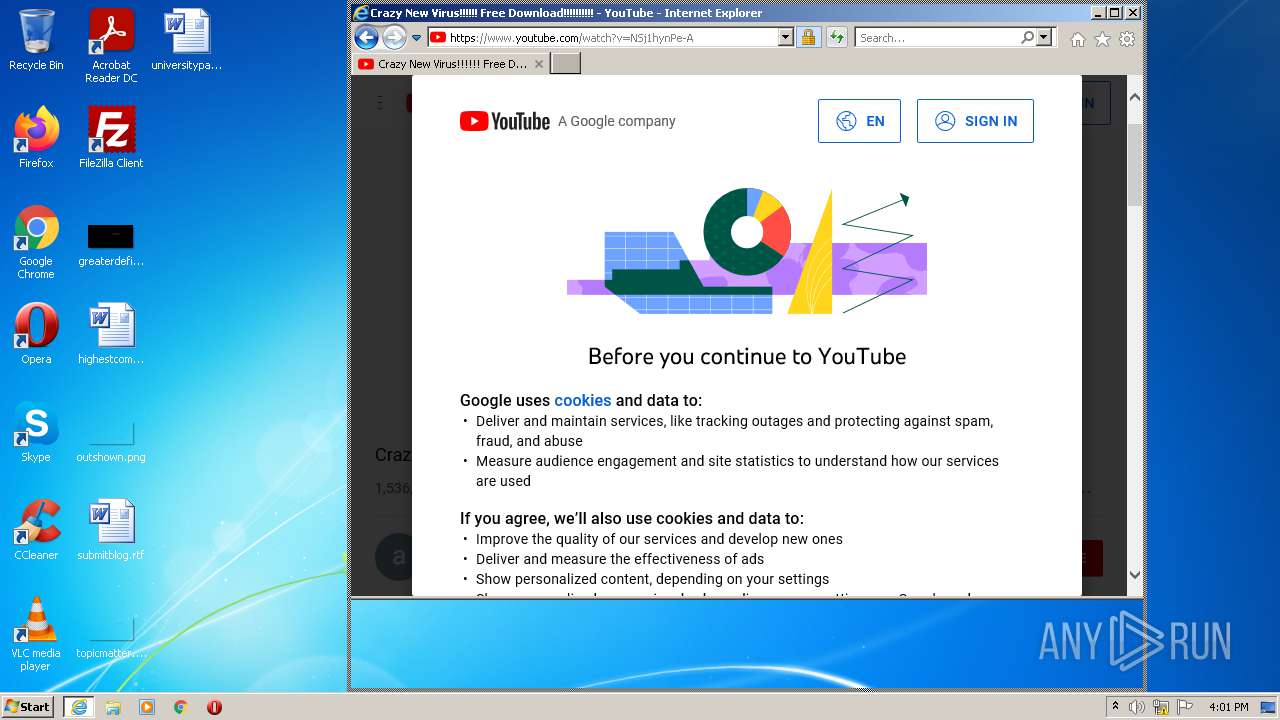The width and height of the screenshot is (1280, 720).
Task: Open media player taskbar icon
Action: 147,707
